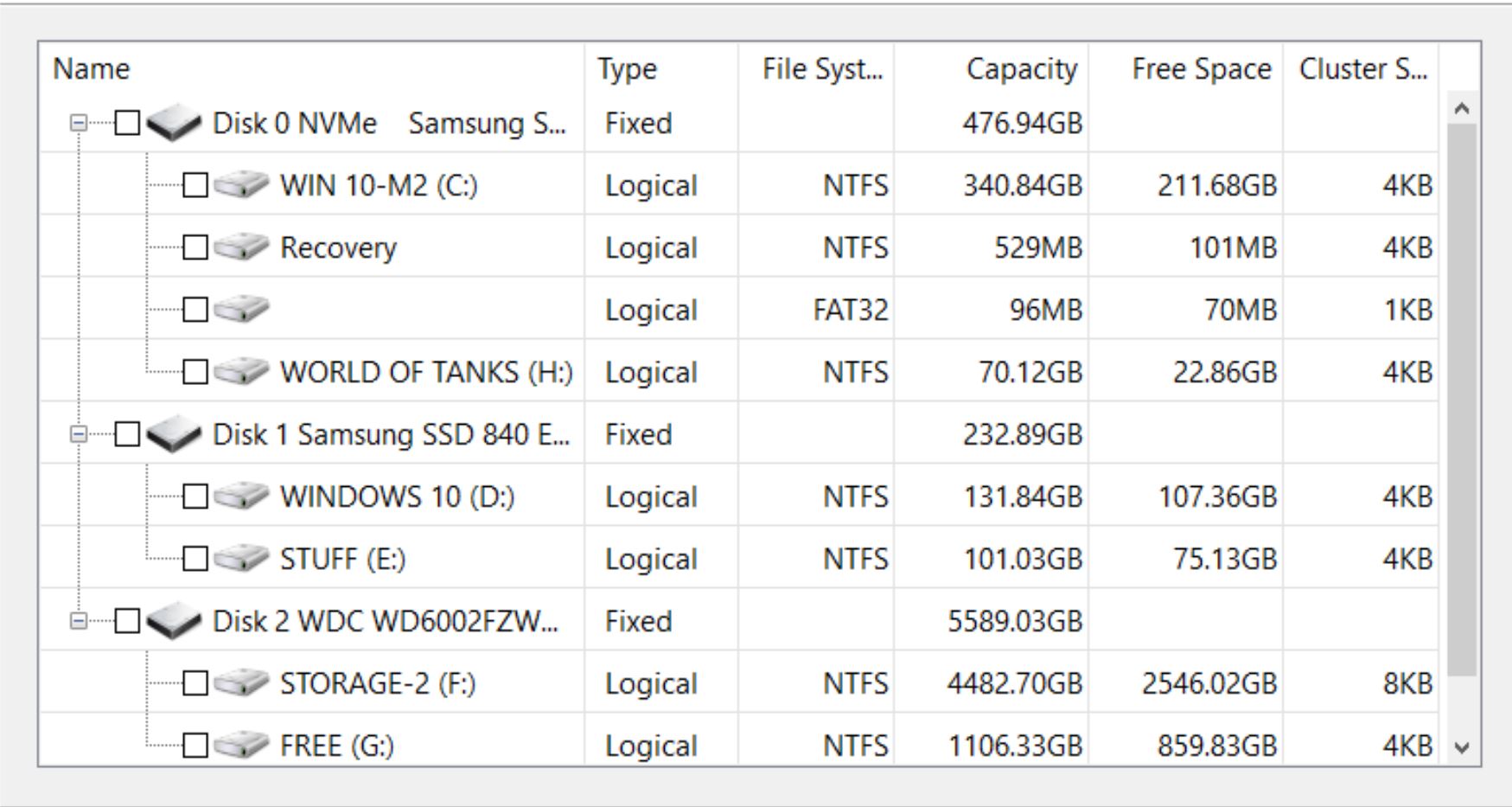Click the 232.89GB capacity value
The width and height of the screenshot is (1512, 807).
pos(1023,434)
